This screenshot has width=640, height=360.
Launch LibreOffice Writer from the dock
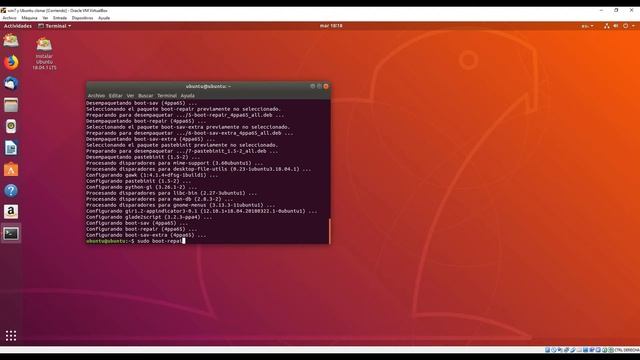(x=11, y=148)
